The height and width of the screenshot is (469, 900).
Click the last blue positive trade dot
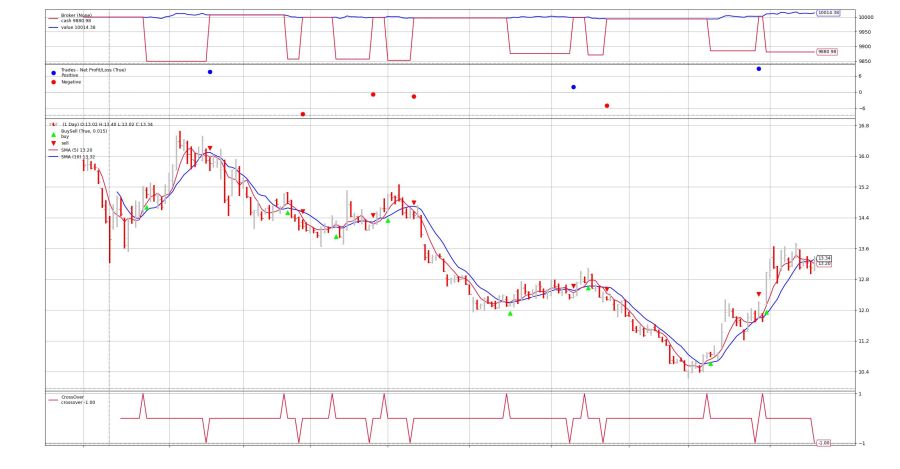coord(759,69)
